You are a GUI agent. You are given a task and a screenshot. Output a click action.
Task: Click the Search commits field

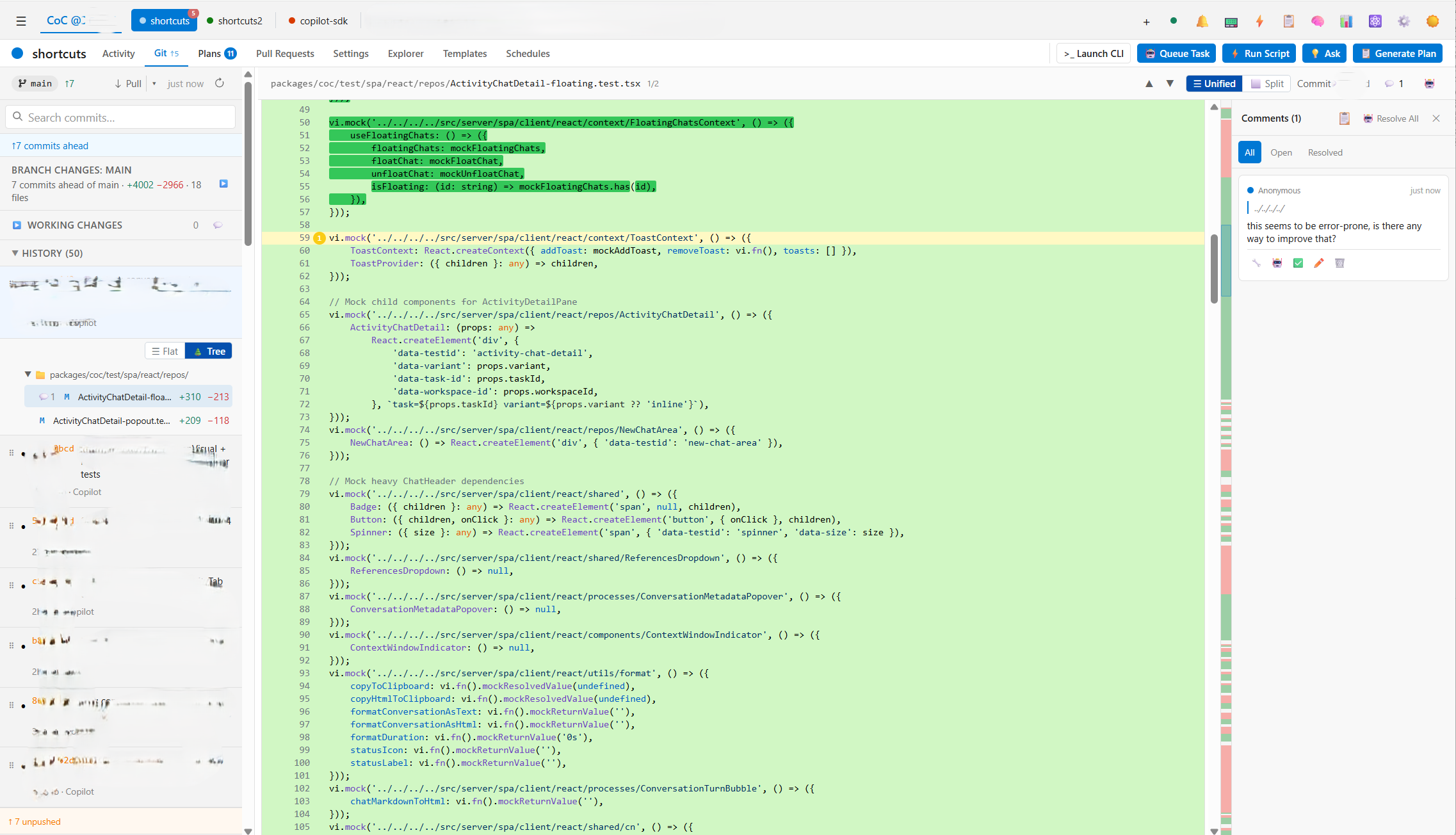pos(120,117)
